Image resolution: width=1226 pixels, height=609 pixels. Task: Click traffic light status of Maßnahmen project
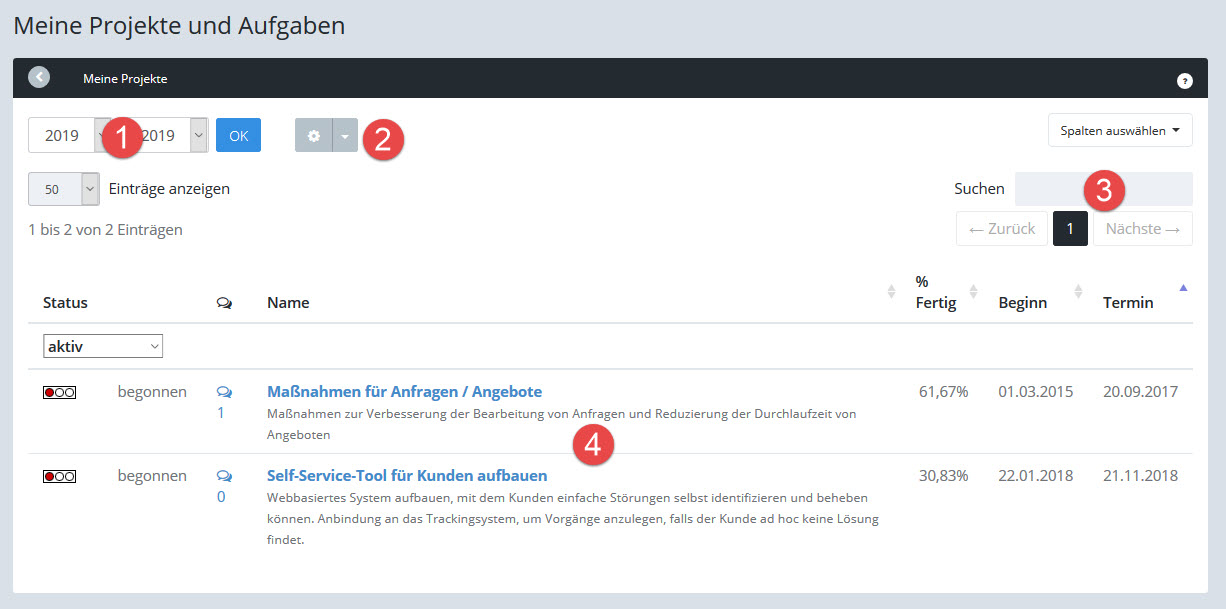tap(59, 393)
